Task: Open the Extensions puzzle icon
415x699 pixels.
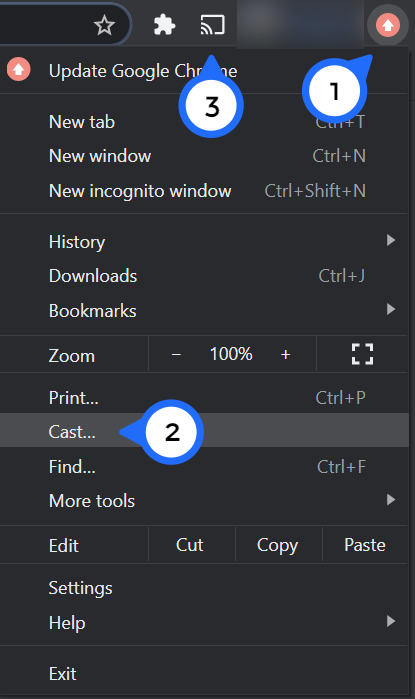Action: (164, 25)
